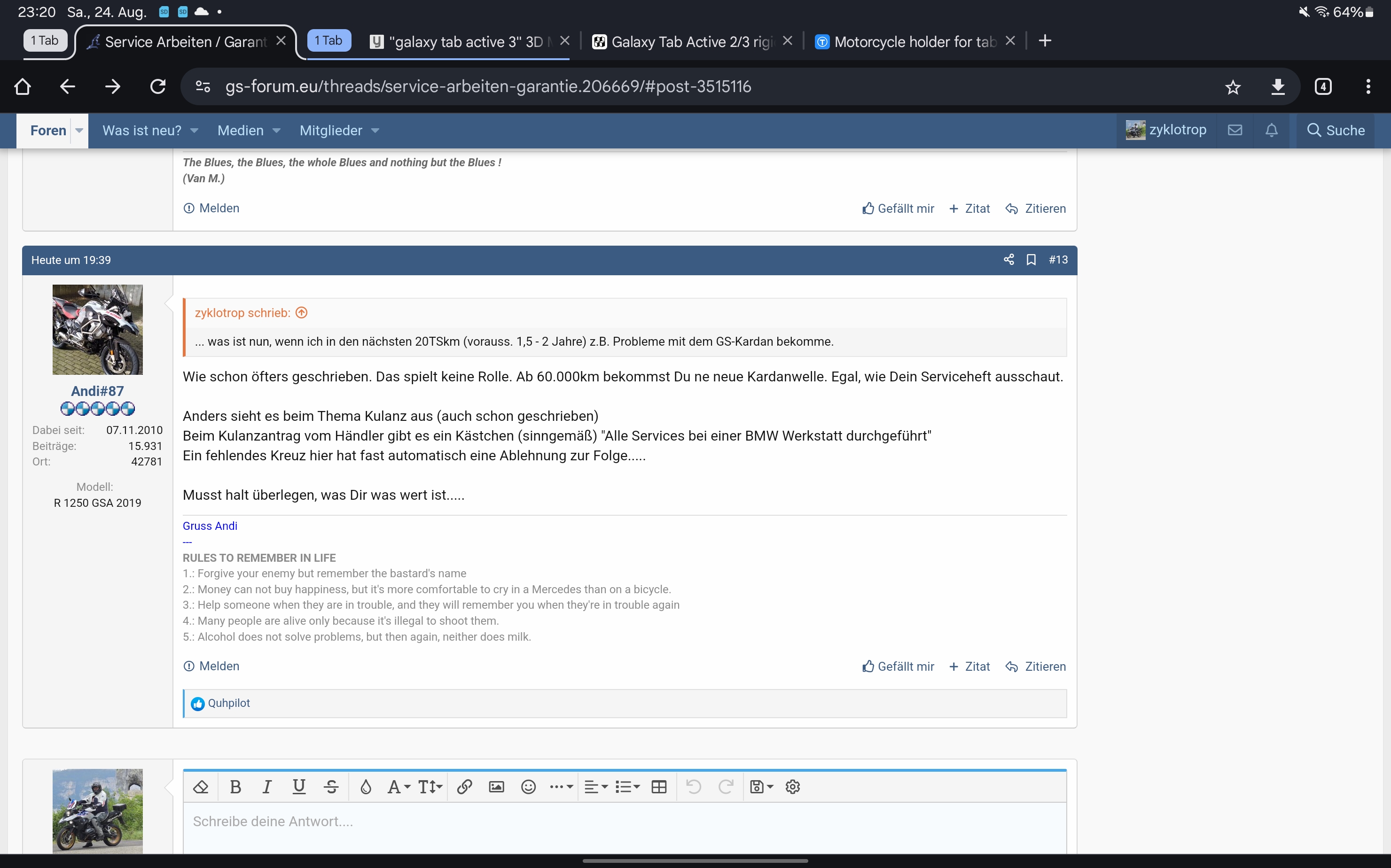Open the text color picker
Image resolution: width=1391 pixels, height=868 pixels.
point(365,786)
